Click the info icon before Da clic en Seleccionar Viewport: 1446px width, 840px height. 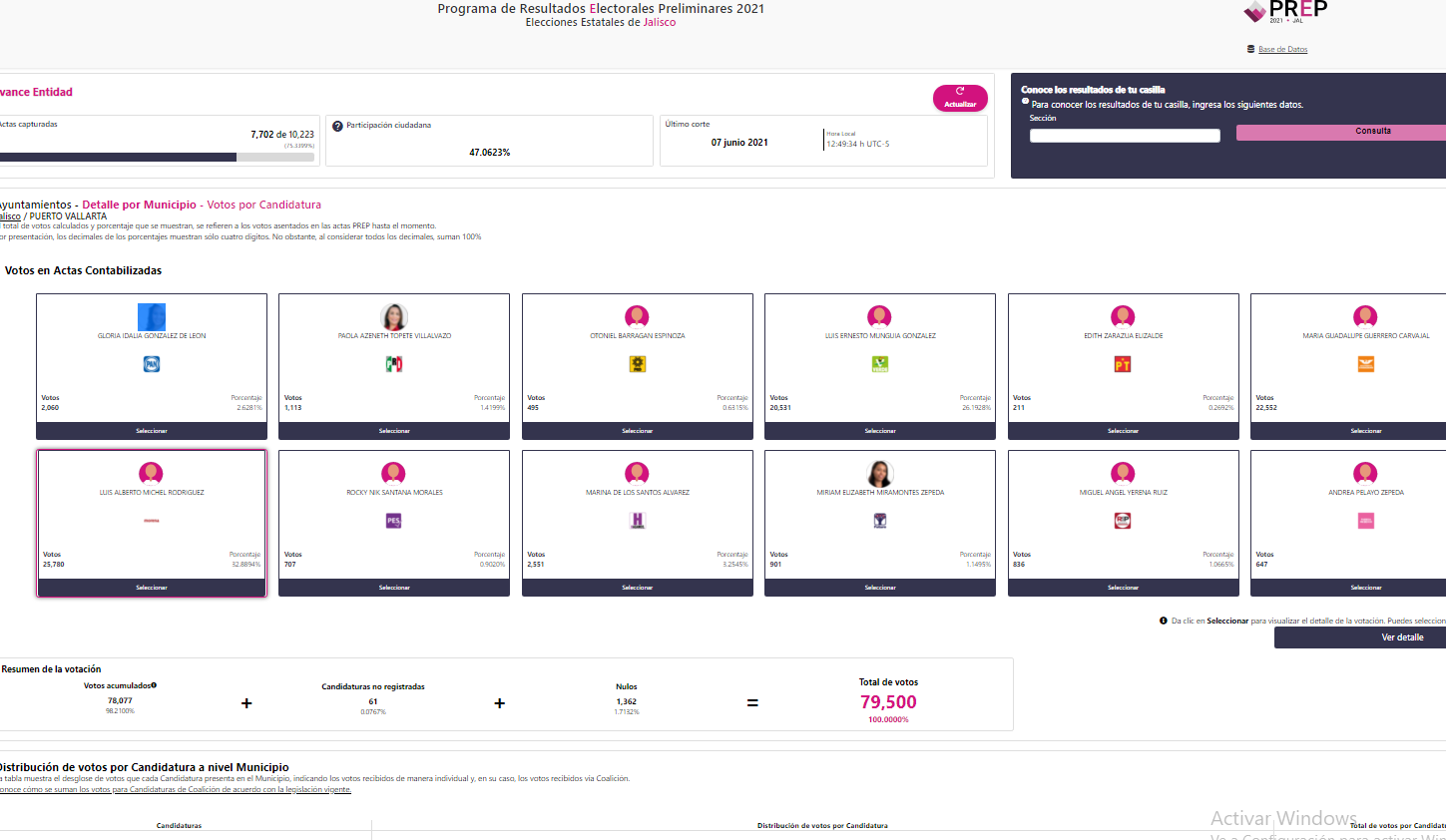click(x=1164, y=621)
